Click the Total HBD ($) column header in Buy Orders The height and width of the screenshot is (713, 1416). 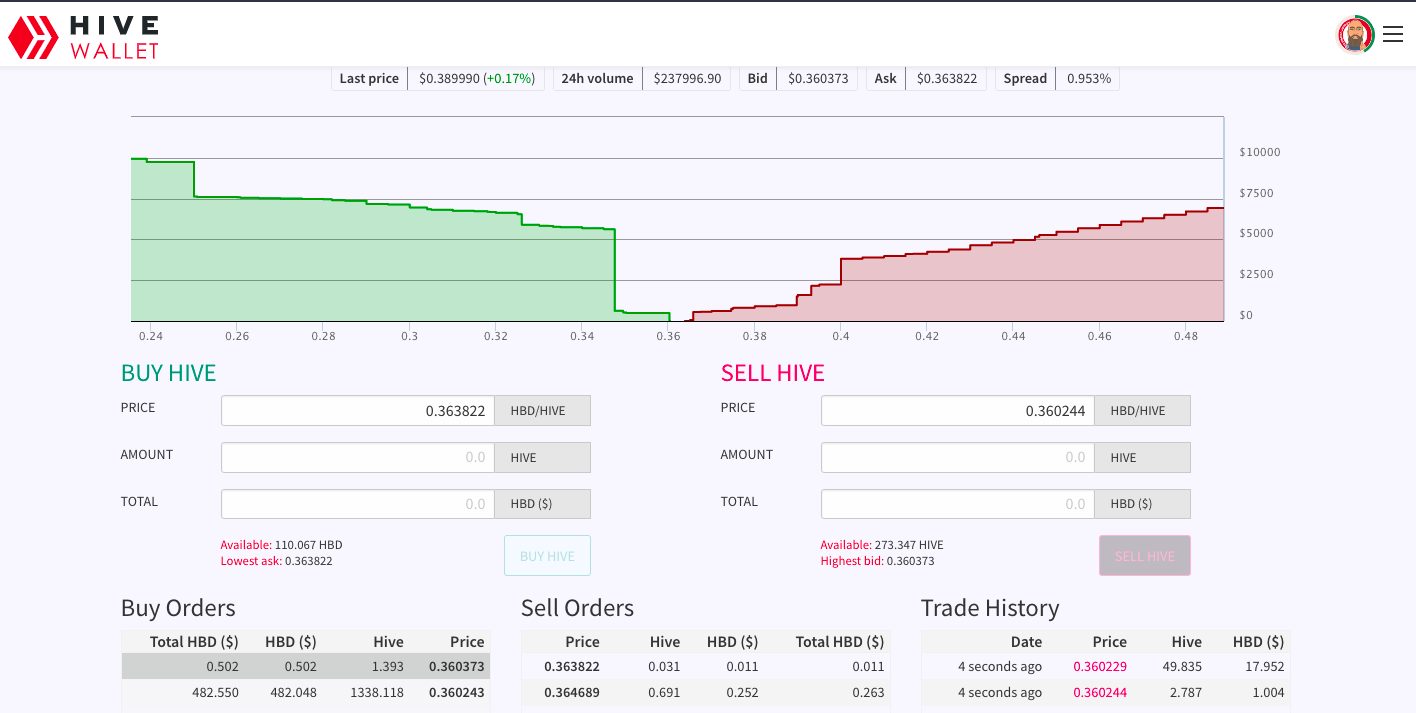click(194, 642)
